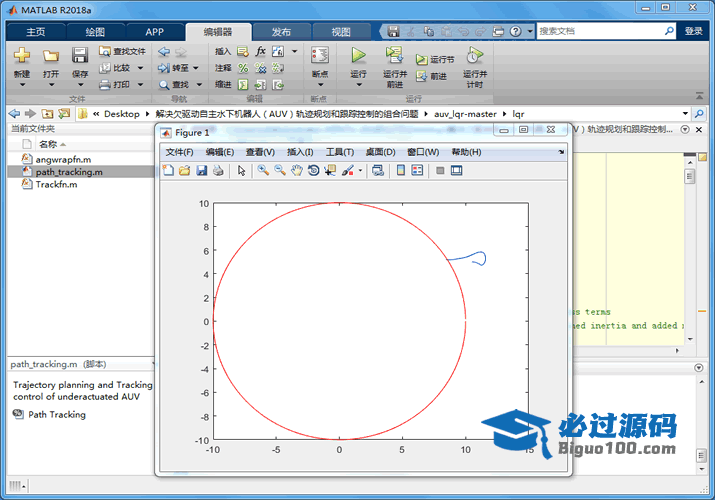Click Show Plot Tools and Dock Figure icon
Viewport: 715px width, 500px height.
pyautogui.click(x=456, y=170)
